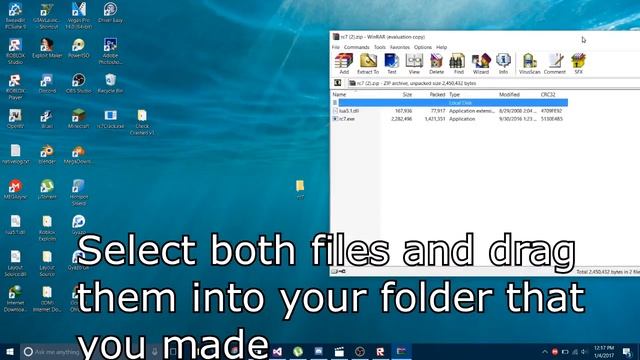This screenshot has width=640, height=360.
Task: Open the Roblox taskbar icon
Action: [380, 351]
